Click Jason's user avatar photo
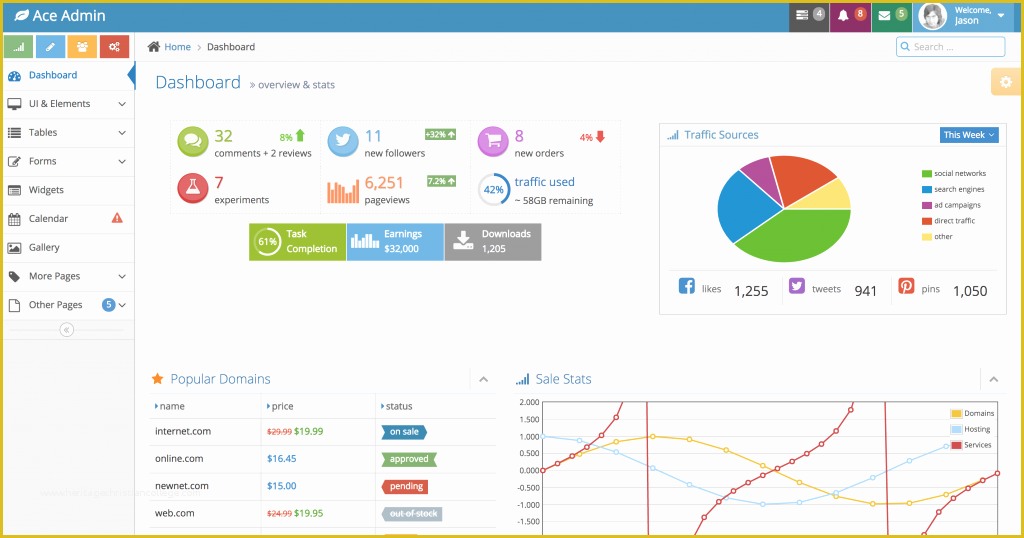 [933, 16]
